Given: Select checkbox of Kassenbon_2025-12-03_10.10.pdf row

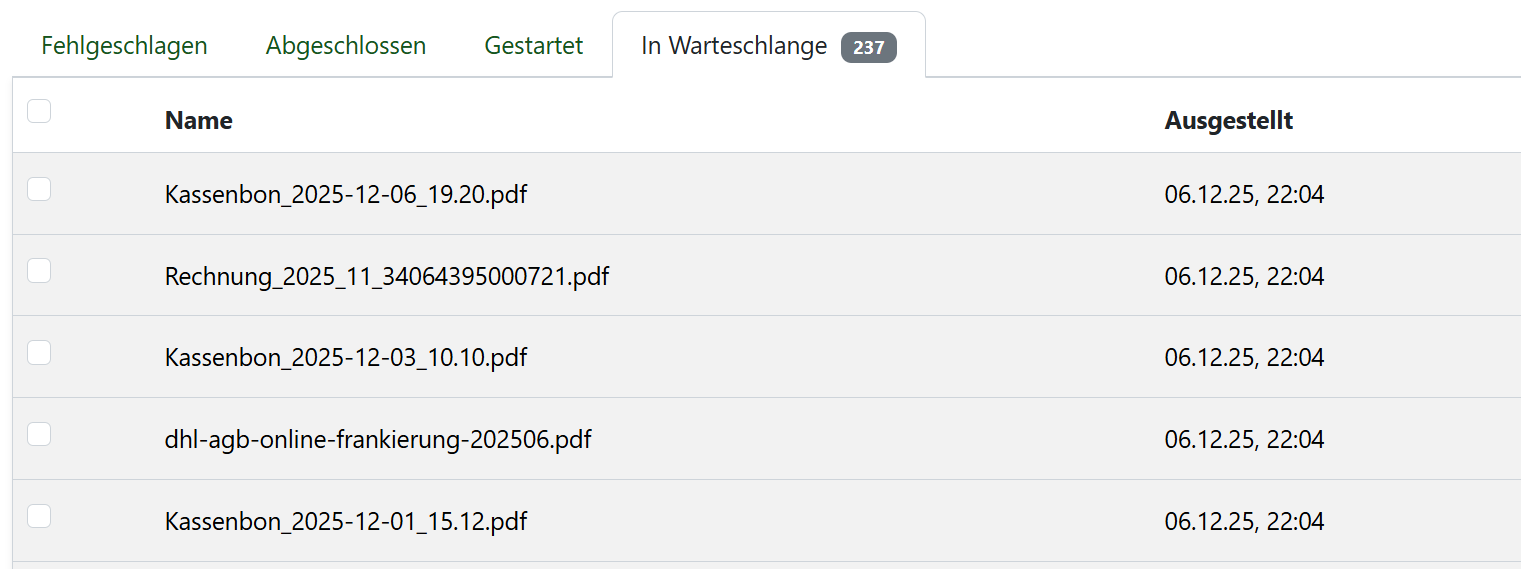Looking at the screenshot, I should [x=39, y=353].
